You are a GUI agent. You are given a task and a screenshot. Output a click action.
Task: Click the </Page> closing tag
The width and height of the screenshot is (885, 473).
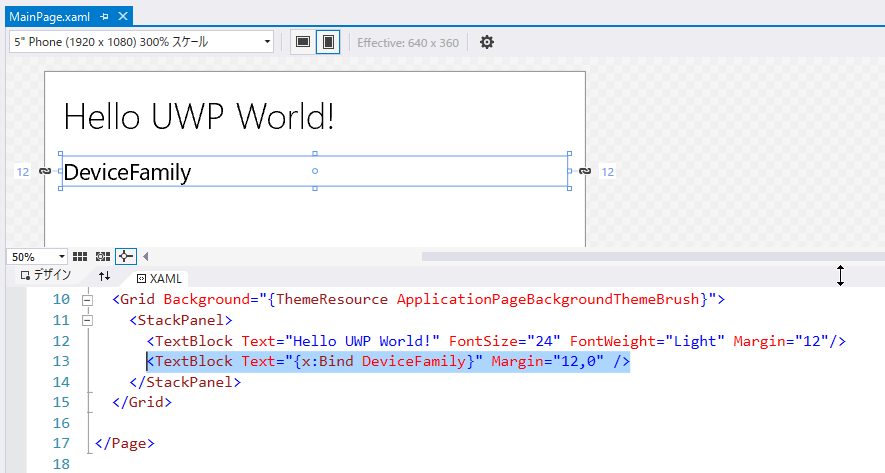125,444
